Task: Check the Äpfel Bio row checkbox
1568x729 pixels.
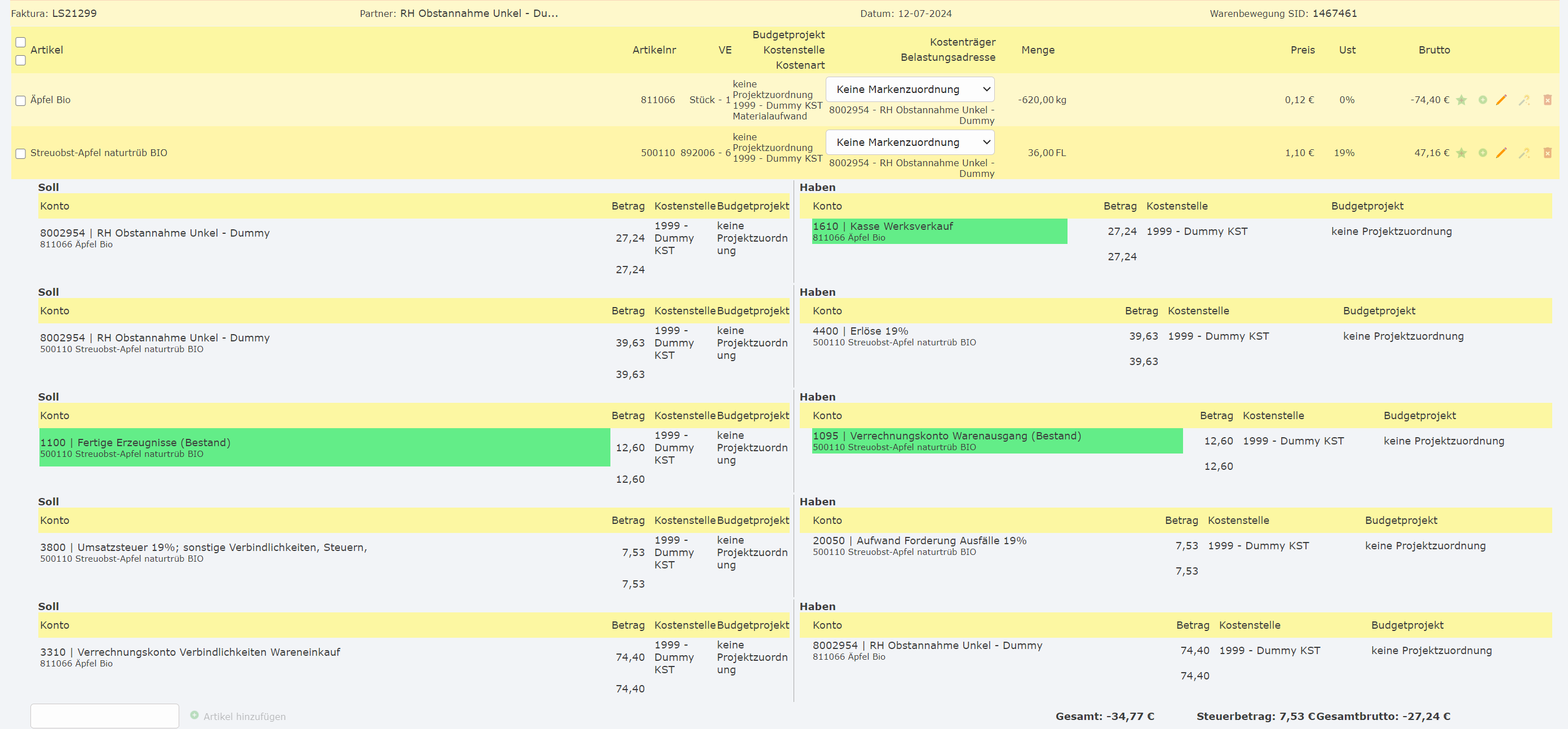Action: point(21,100)
